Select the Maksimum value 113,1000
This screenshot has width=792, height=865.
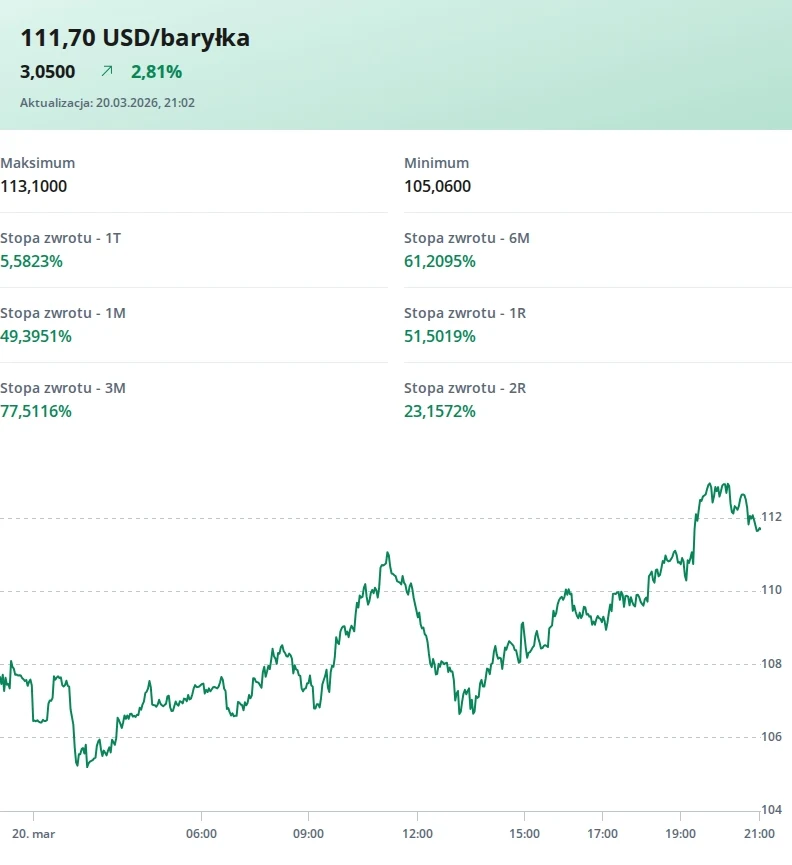(x=34, y=186)
